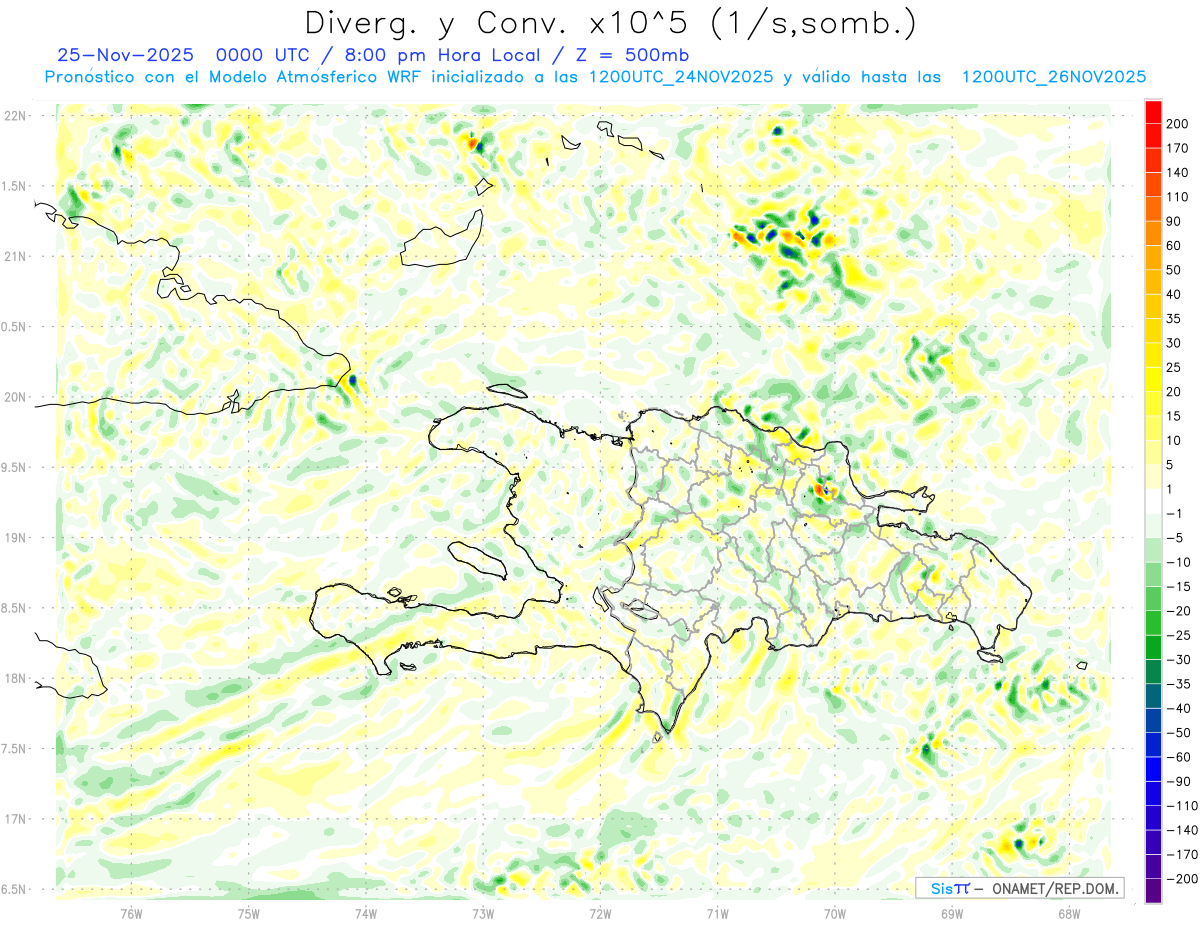The image size is (1200, 927).
Task: Click the '1200UTC_24NOV2025' initialization time text
Action: [x=680, y=77]
